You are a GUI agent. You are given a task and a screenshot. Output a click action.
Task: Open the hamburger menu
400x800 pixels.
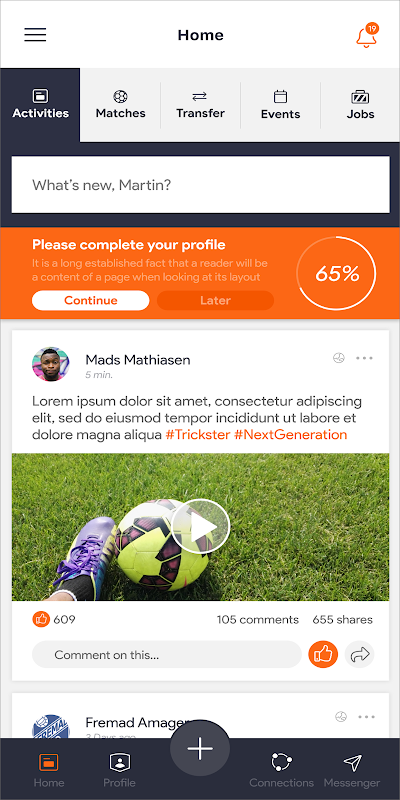coord(35,34)
